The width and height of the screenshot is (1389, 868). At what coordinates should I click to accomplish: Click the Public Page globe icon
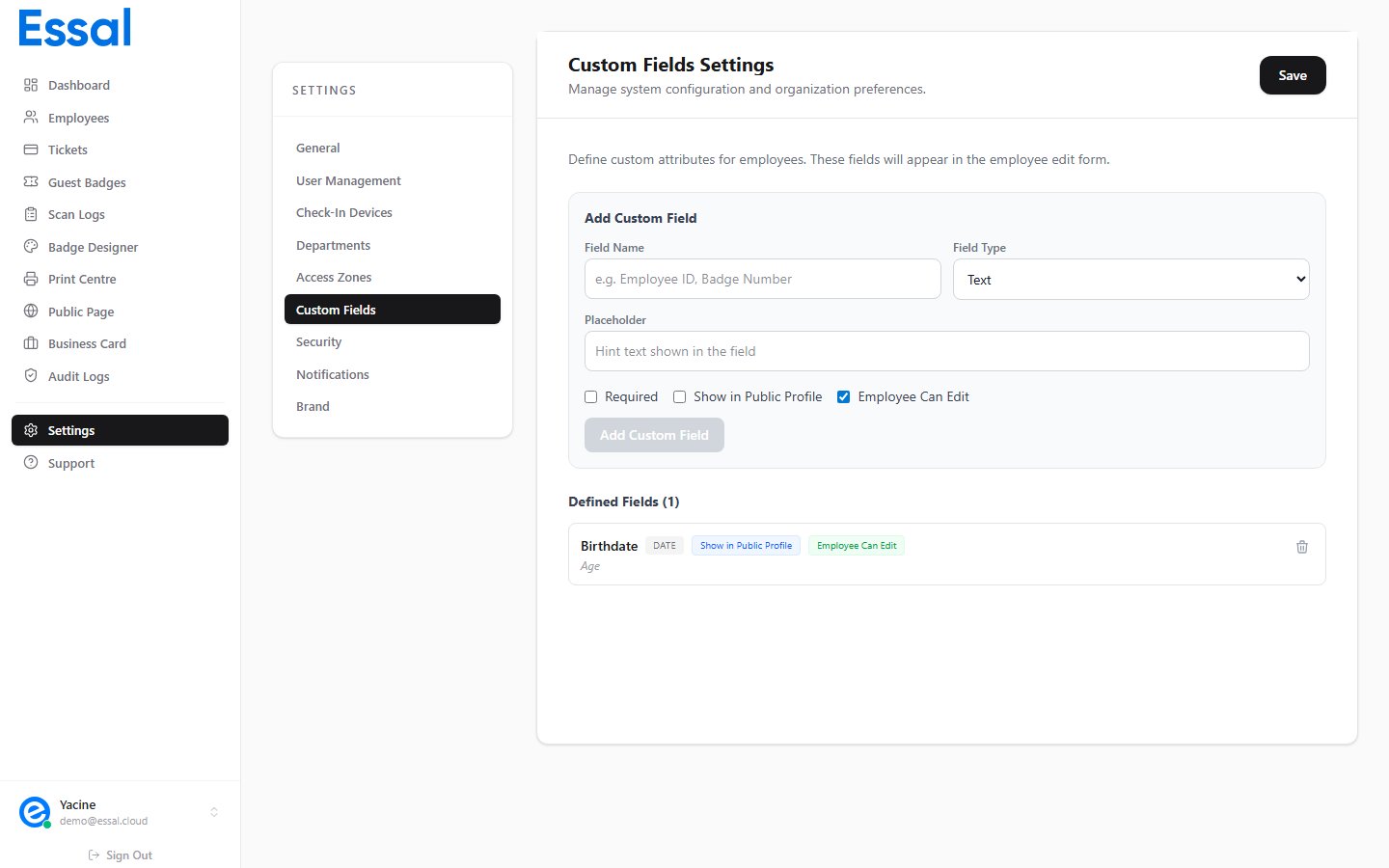(31, 312)
